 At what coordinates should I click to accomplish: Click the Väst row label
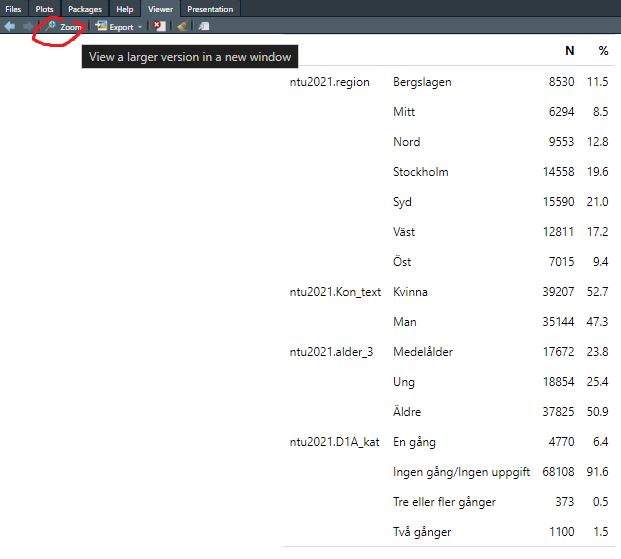click(404, 232)
